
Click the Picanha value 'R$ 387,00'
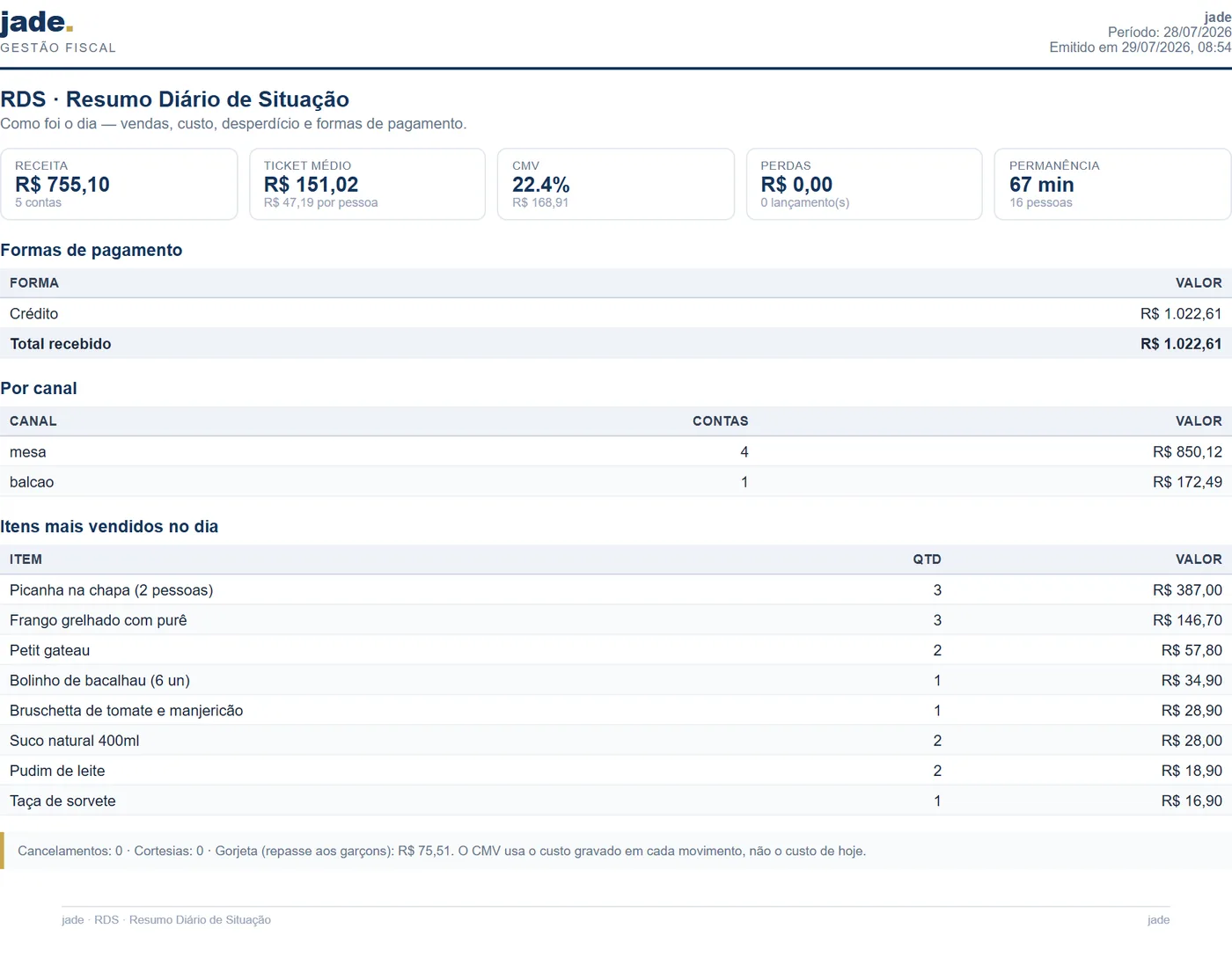pos(1187,590)
